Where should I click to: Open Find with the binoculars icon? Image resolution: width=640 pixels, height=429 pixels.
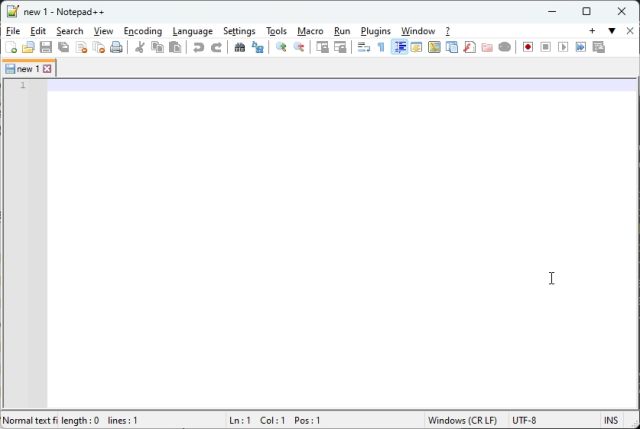240,47
